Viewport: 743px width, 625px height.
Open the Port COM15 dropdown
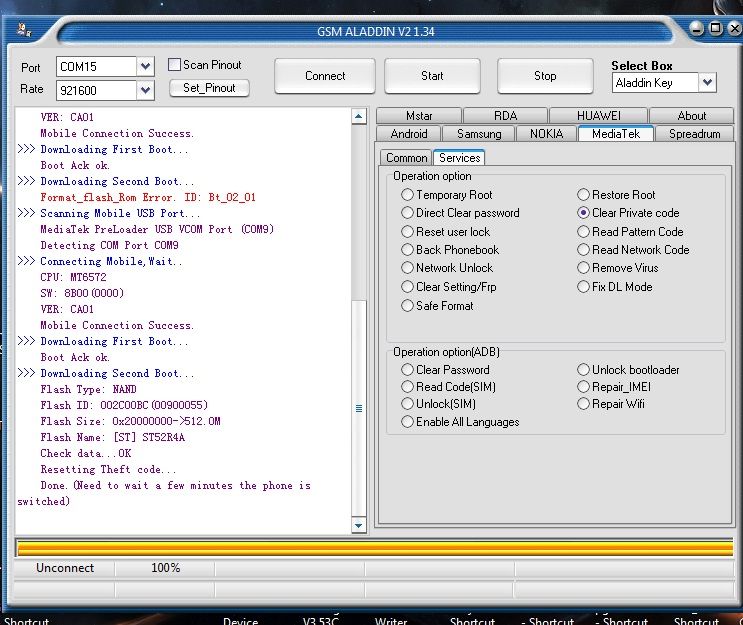(x=146, y=66)
